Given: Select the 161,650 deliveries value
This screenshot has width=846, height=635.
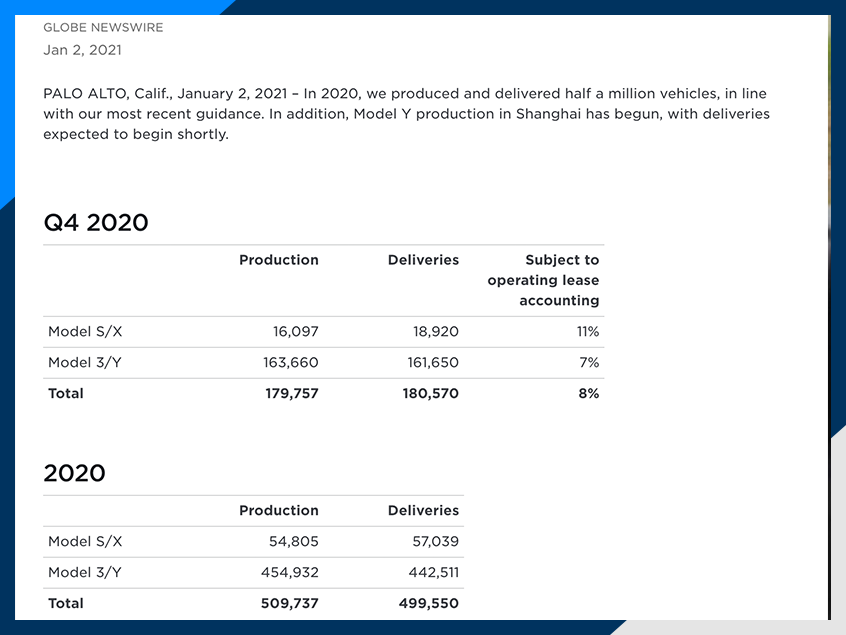Looking at the screenshot, I should click(433, 363).
